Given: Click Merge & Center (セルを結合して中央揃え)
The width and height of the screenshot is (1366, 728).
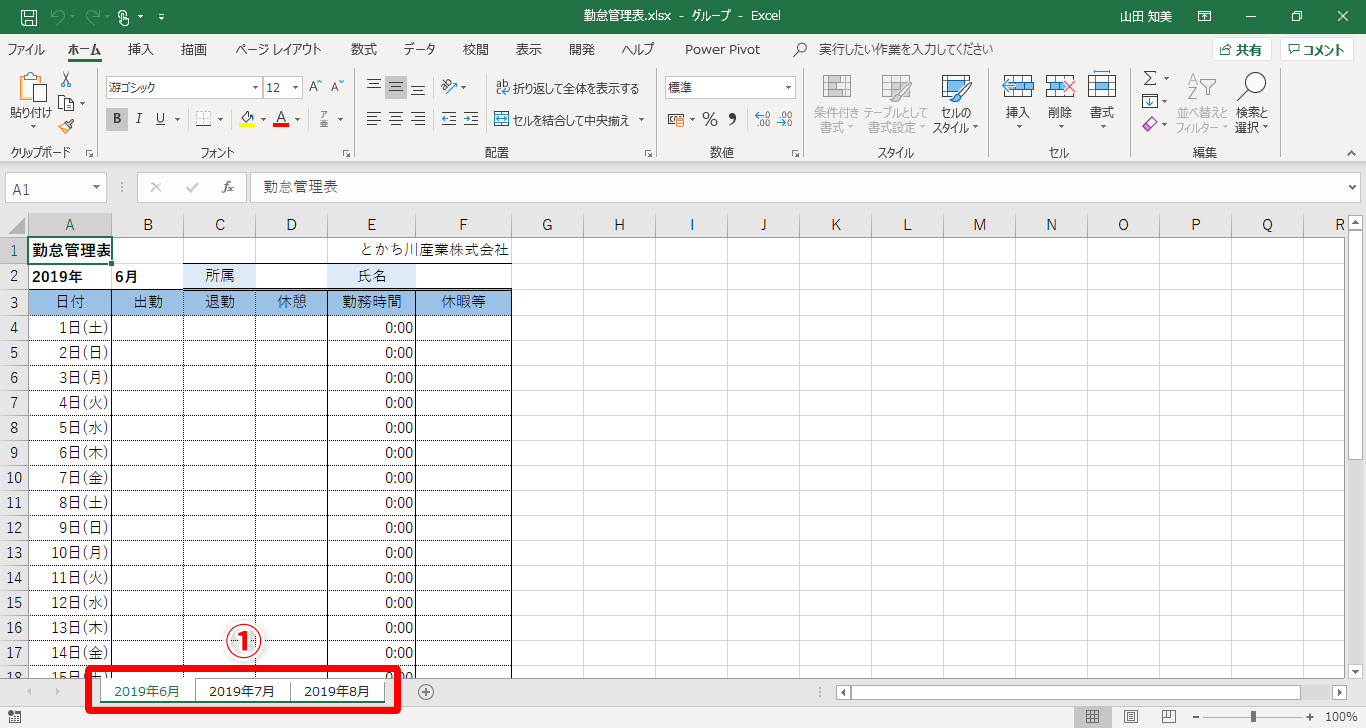Looking at the screenshot, I should 563,120.
